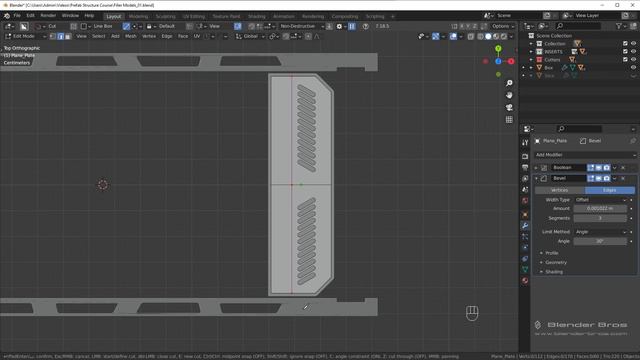Image resolution: width=640 pixels, height=360 pixels.
Task: Open the Tool properties tab icon
Action: pyautogui.click(x=525, y=142)
